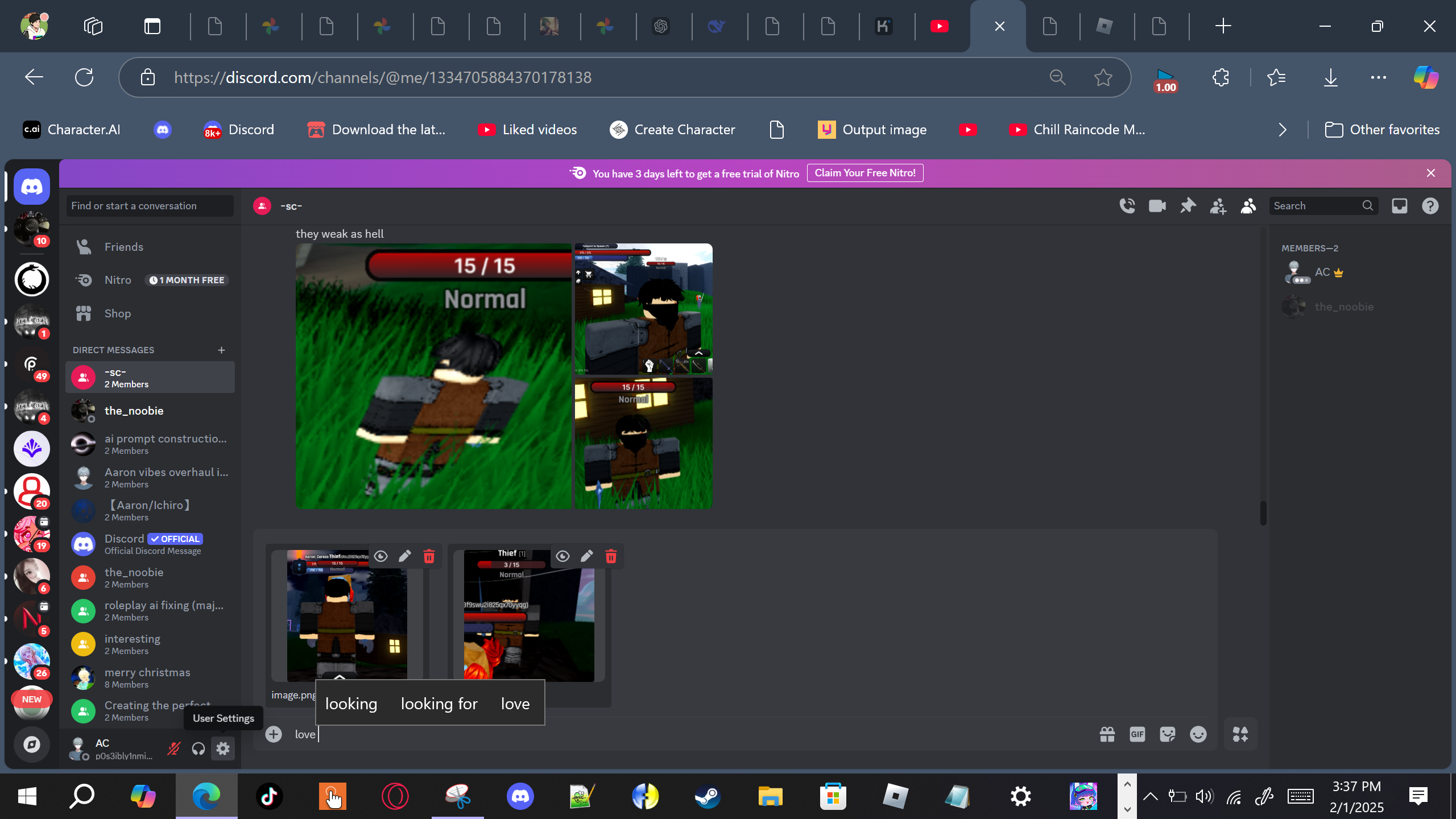
Task: Hide the member list panel
Action: pos(1248,206)
